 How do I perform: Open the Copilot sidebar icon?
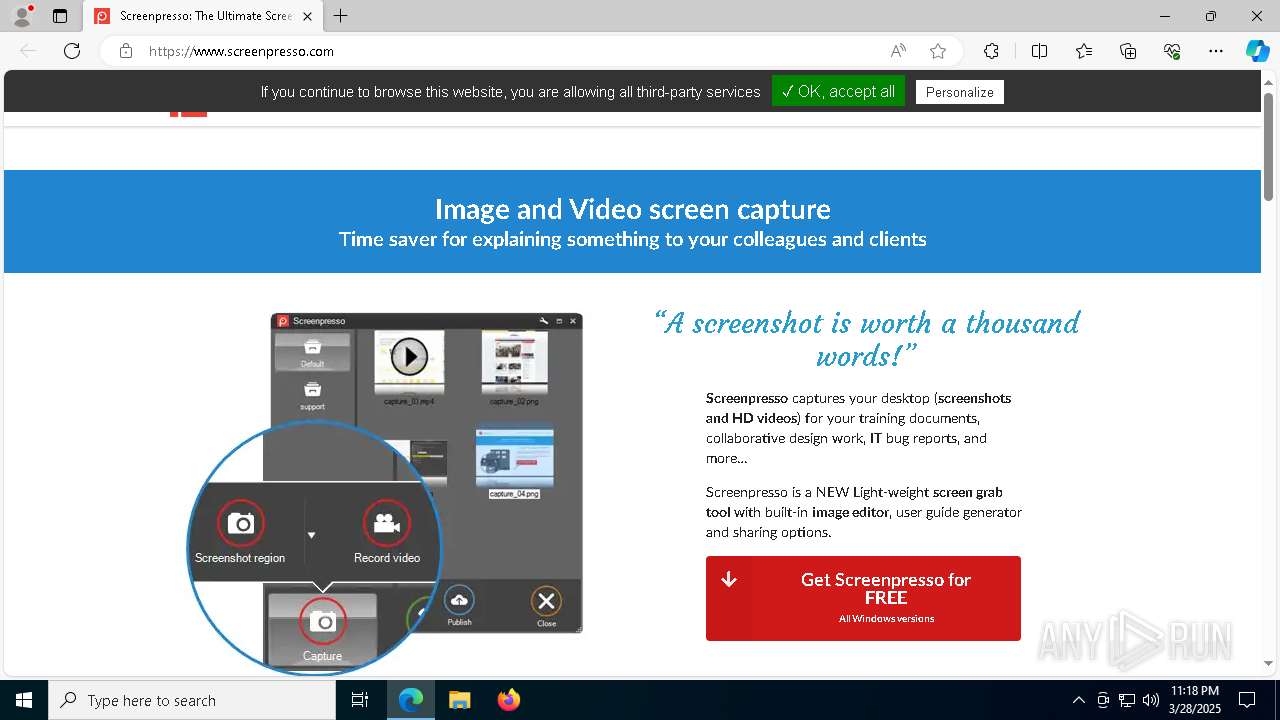(x=1257, y=51)
